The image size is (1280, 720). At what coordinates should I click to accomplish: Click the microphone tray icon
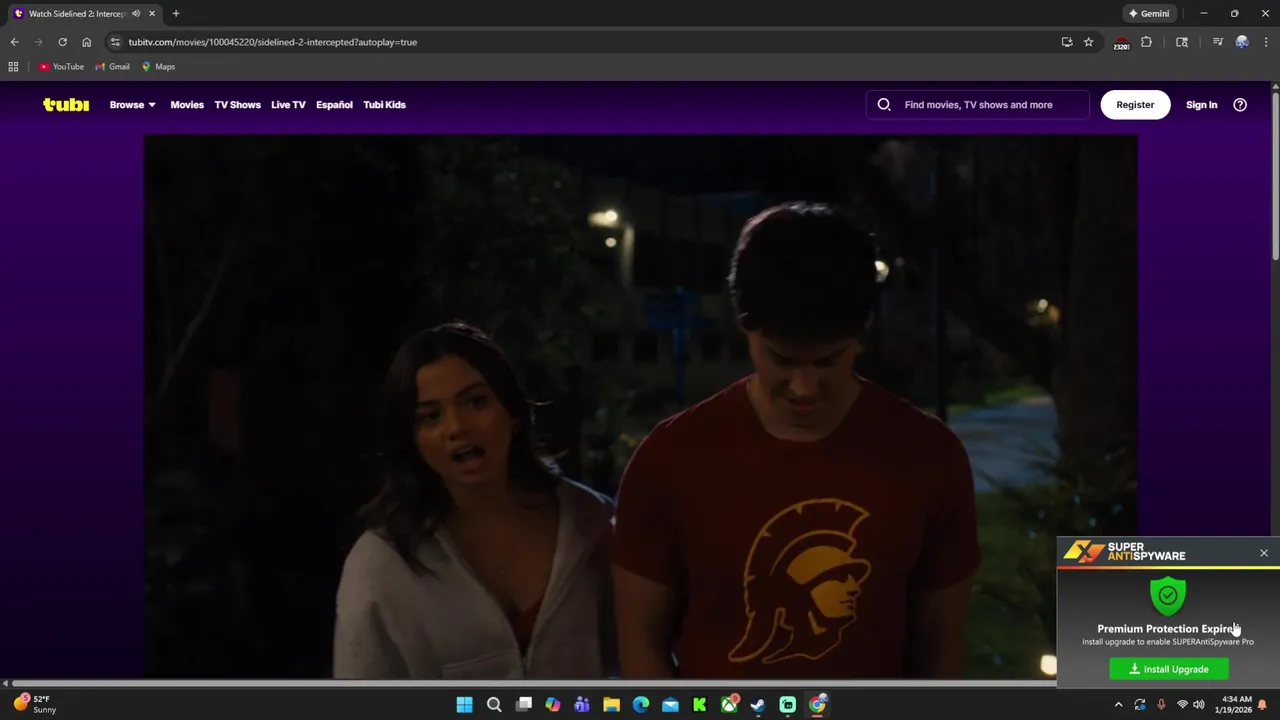tap(1161, 705)
